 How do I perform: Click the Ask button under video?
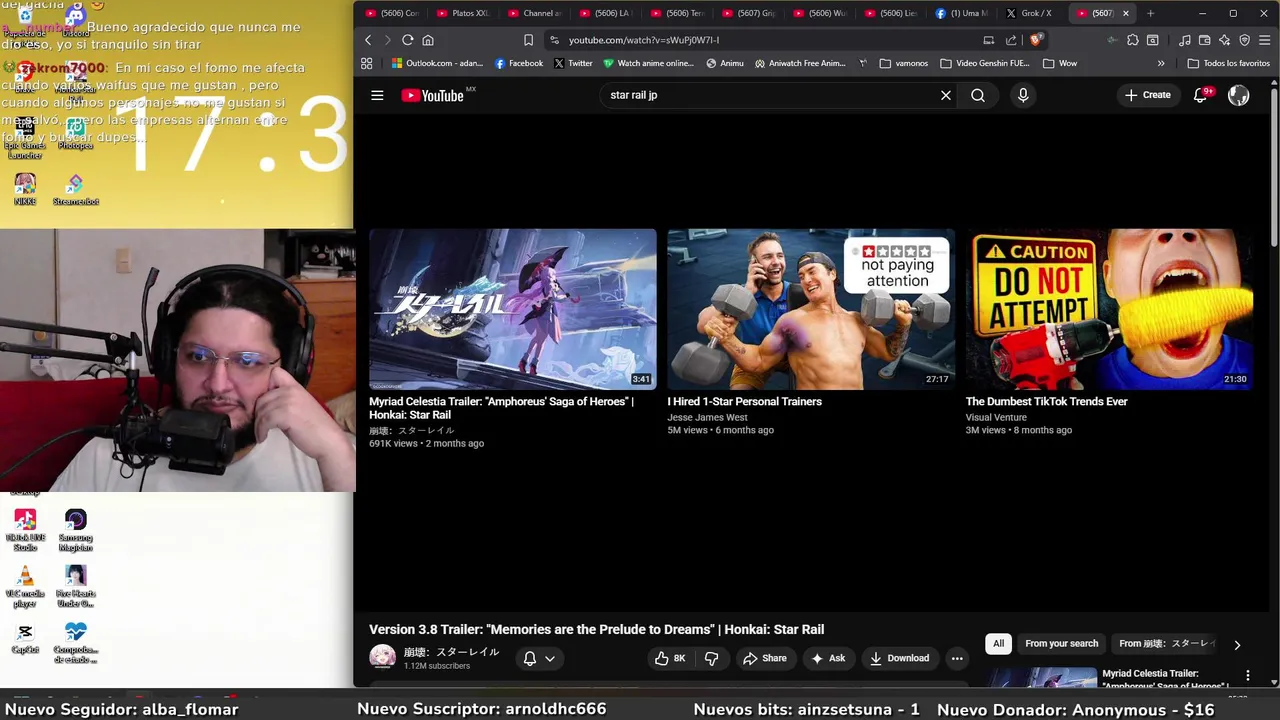(828, 658)
